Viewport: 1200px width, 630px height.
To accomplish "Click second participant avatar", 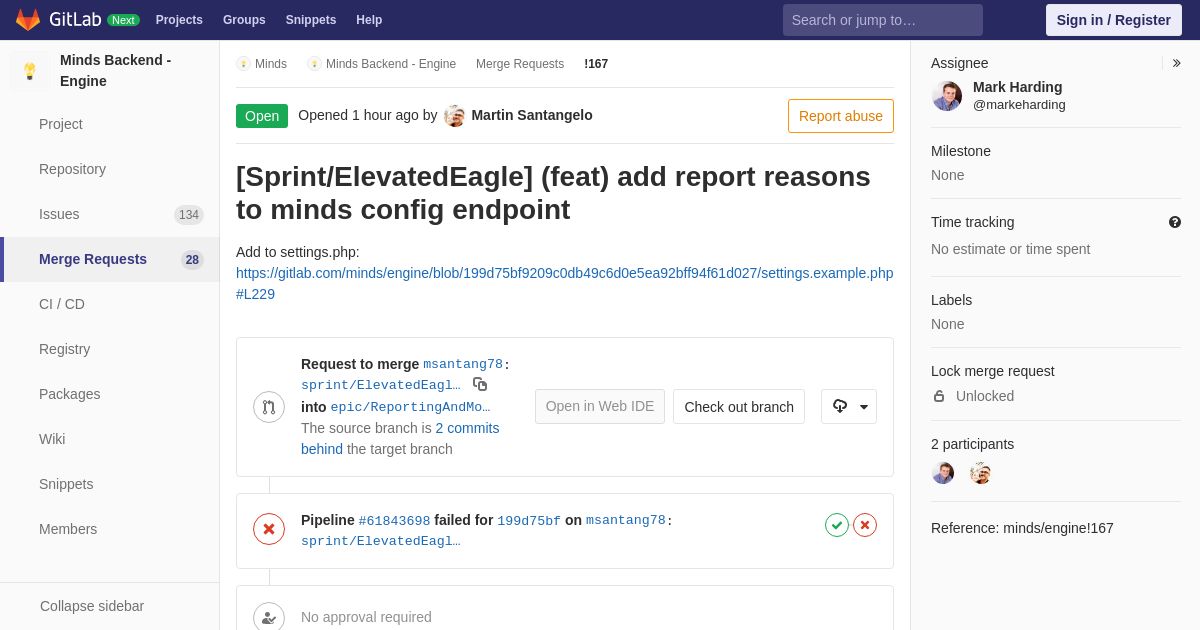I will click(x=981, y=473).
